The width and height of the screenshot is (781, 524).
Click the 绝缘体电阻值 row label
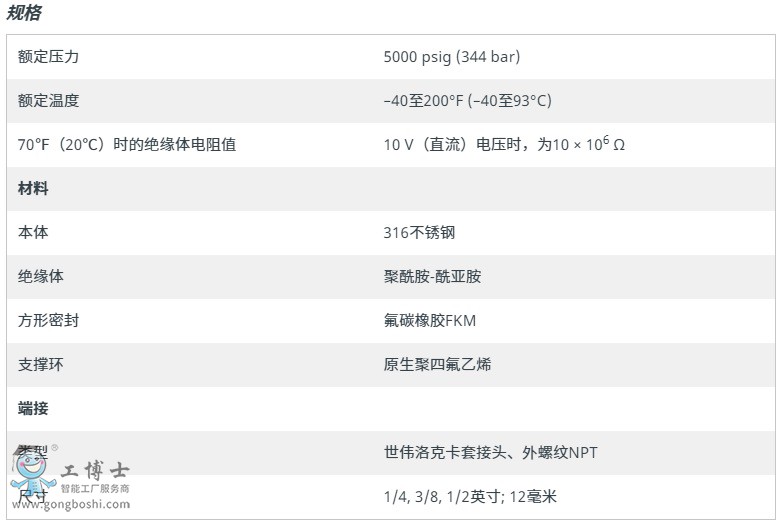127,145
